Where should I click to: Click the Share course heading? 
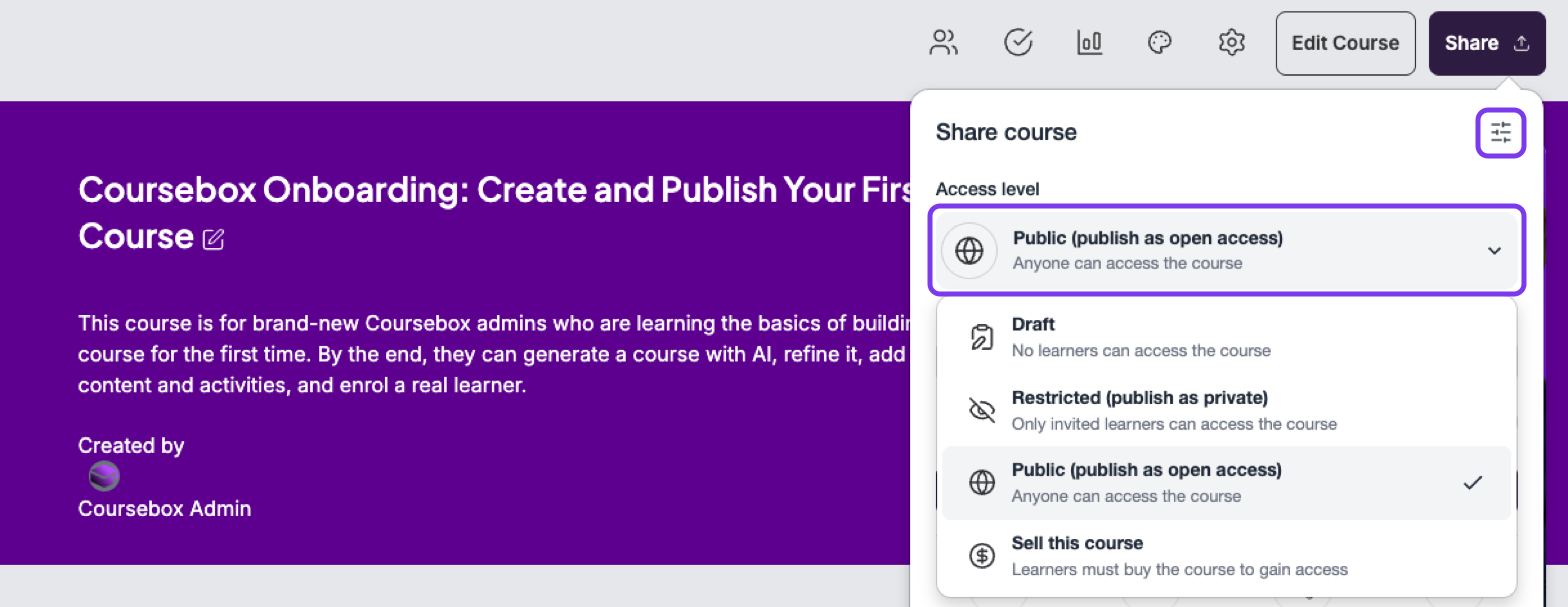(x=1006, y=132)
